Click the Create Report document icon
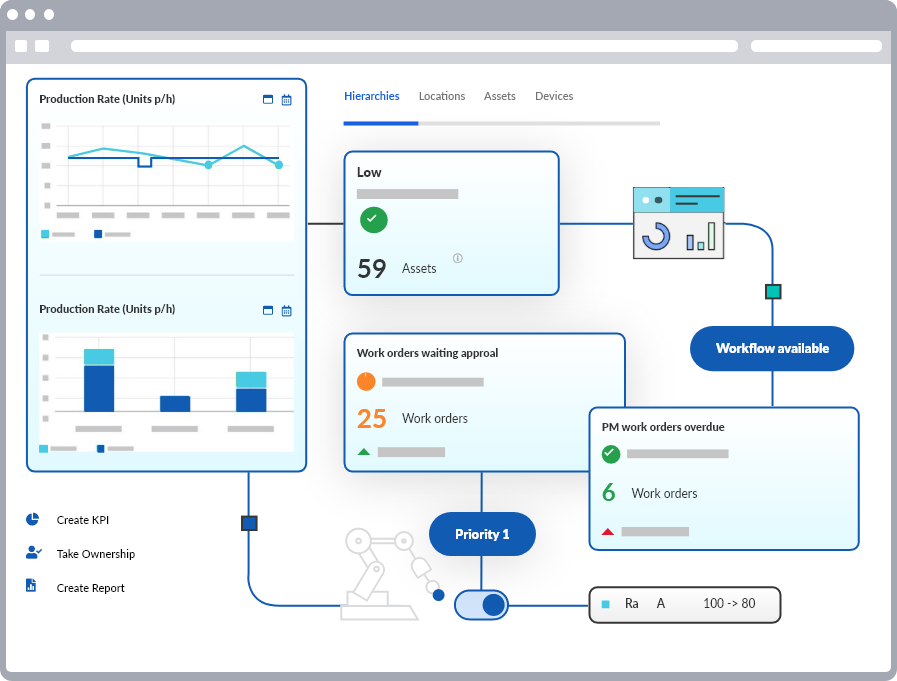This screenshot has height=681, width=897. click(x=31, y=586)
